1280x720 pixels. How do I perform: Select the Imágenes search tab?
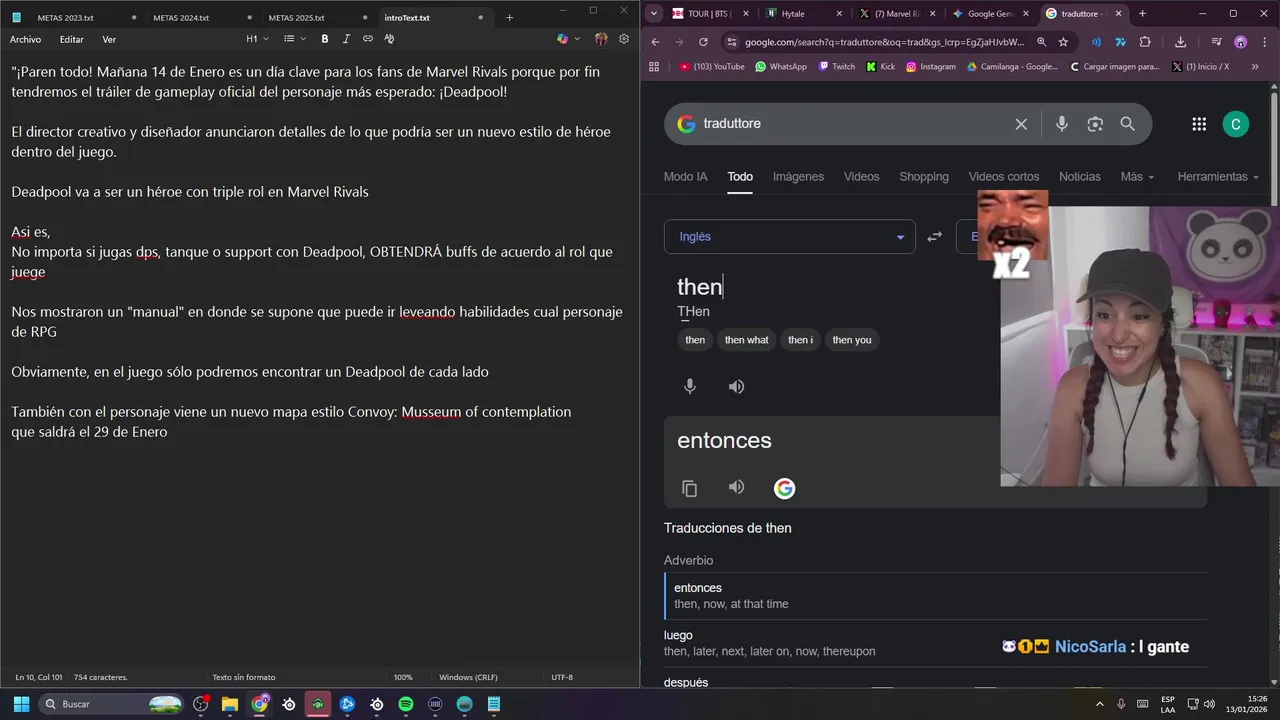(798, 177)
